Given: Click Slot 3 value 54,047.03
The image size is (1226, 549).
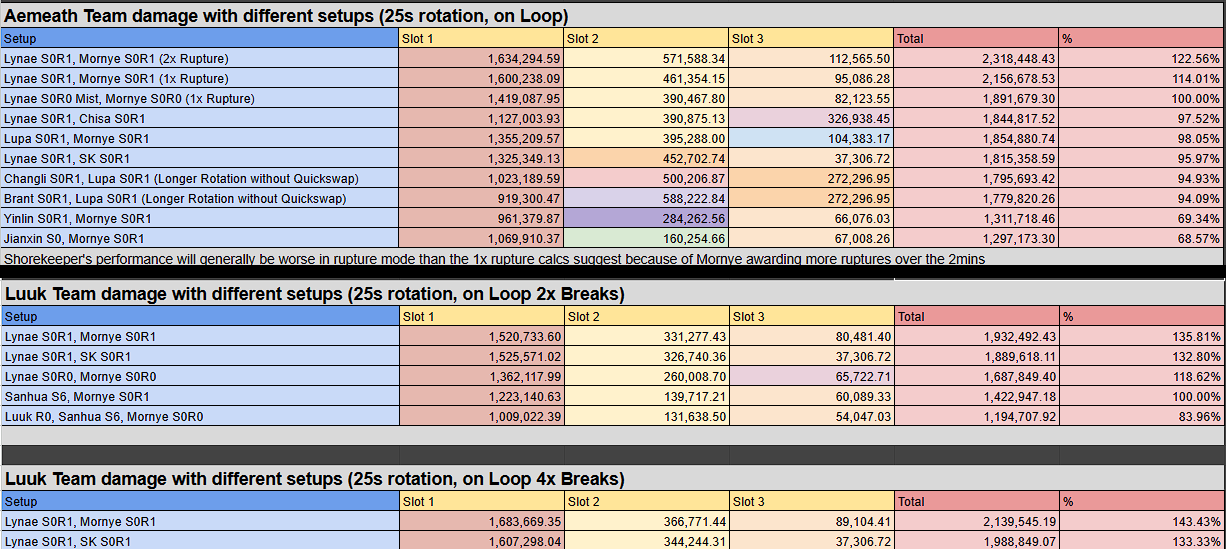Looking at the screenshot, I should [811, 417].
